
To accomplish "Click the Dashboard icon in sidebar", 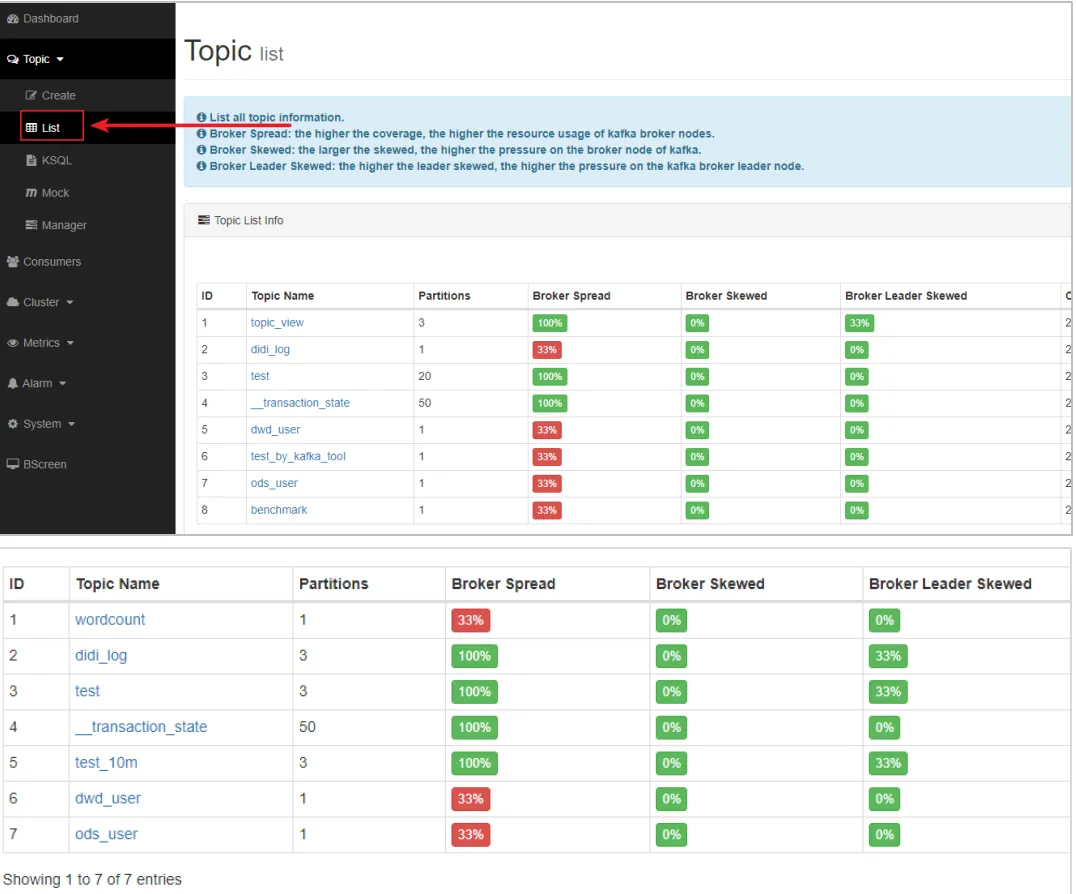I will pyautogui.click(x=12, y=19).
